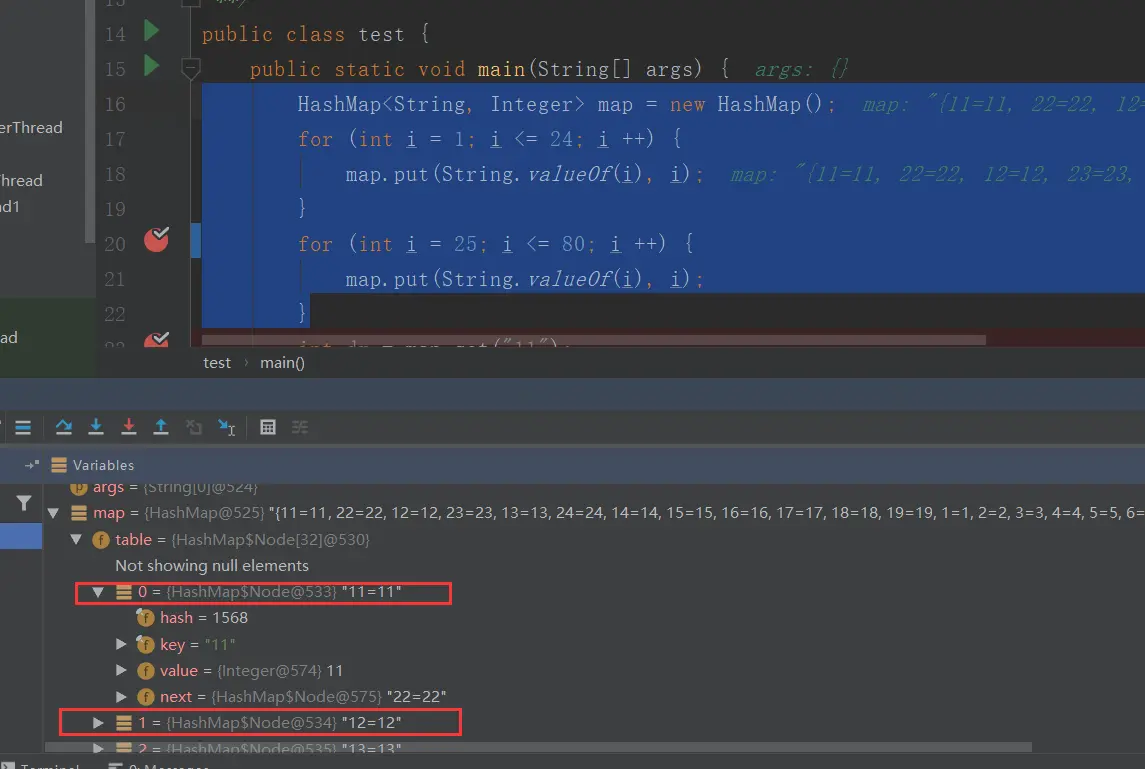This screenshot has height=769, width=1145.
Task: Click the run arrow beside class test
Action: coord(151,31)
